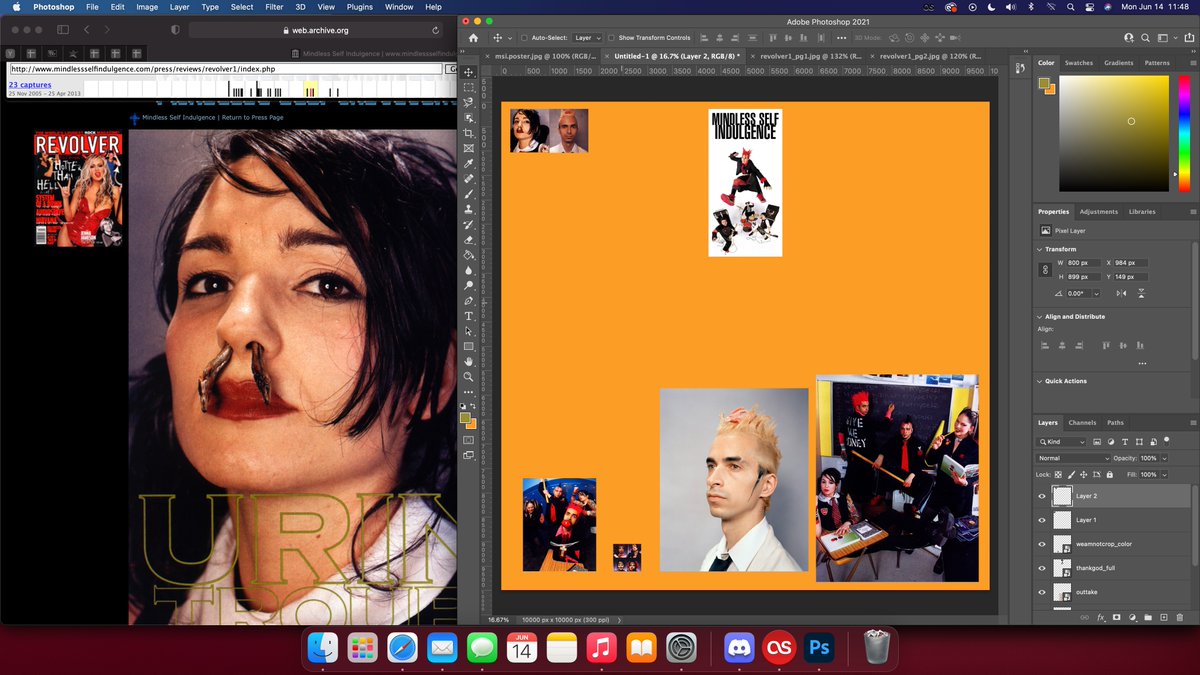1200x675 pixels.
Task: Select the Brush tool
Action: tap(469, 194)
